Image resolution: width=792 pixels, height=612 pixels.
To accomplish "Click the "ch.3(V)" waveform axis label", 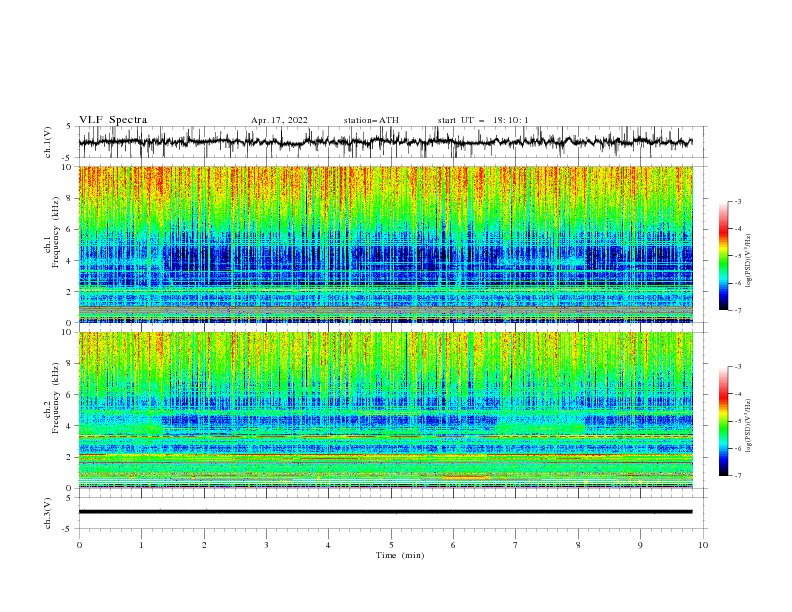I will point(47,513).
